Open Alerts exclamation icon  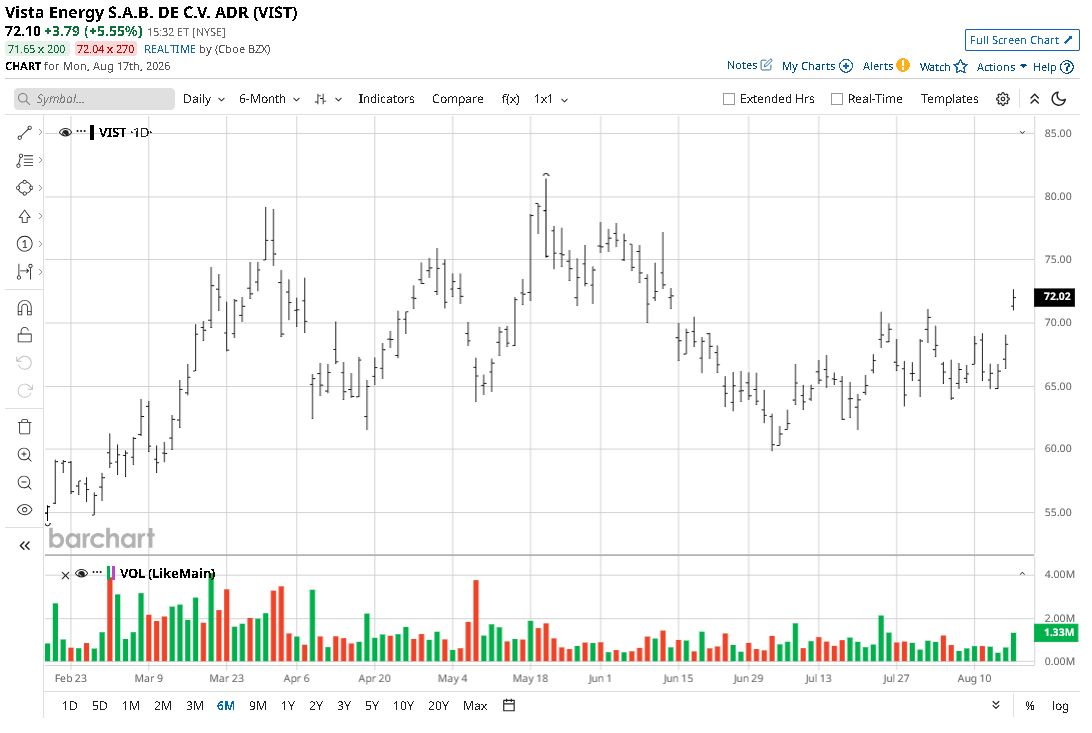(903, 65)
